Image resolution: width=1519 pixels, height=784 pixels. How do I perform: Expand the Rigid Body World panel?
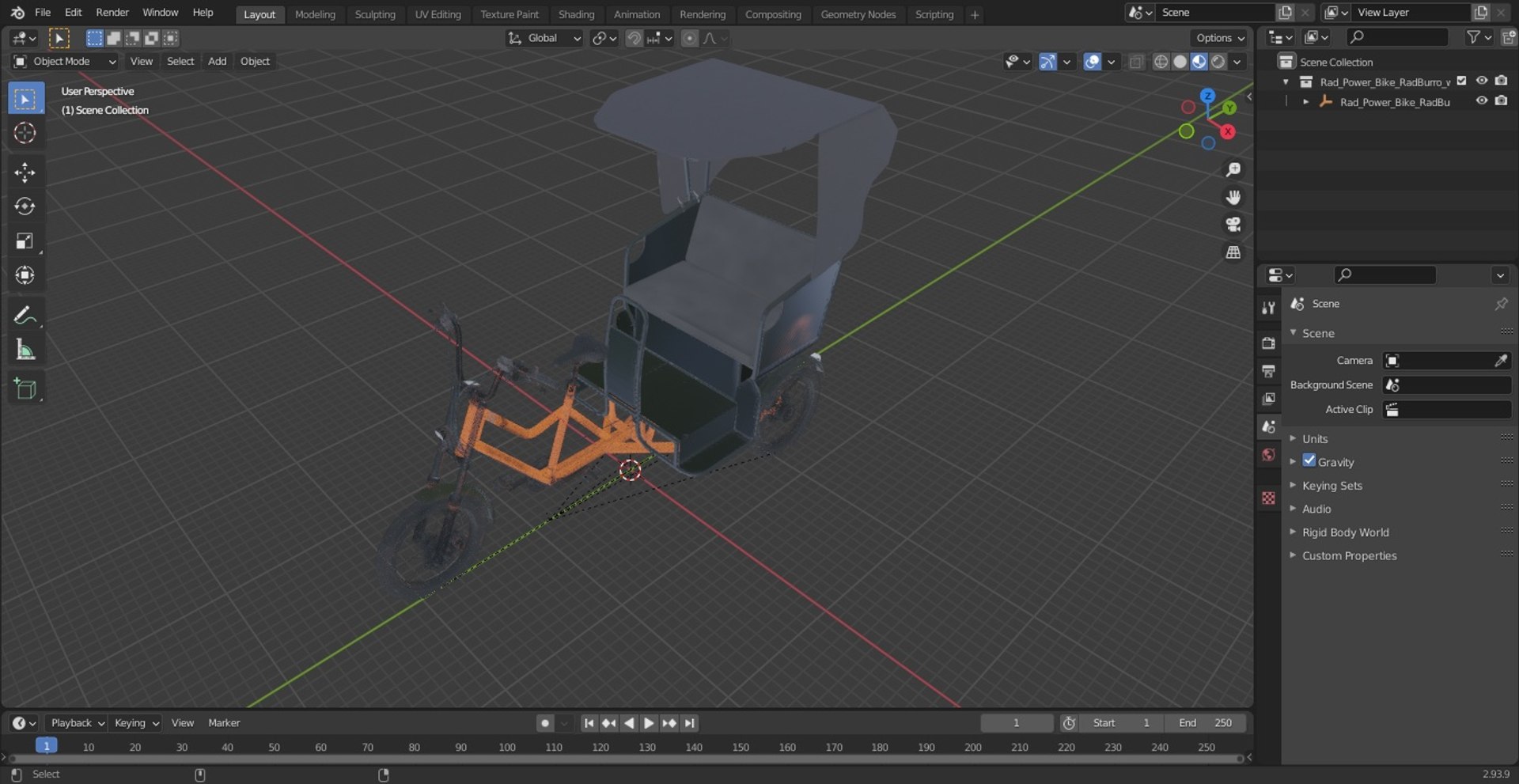(x=1345, y=532)
